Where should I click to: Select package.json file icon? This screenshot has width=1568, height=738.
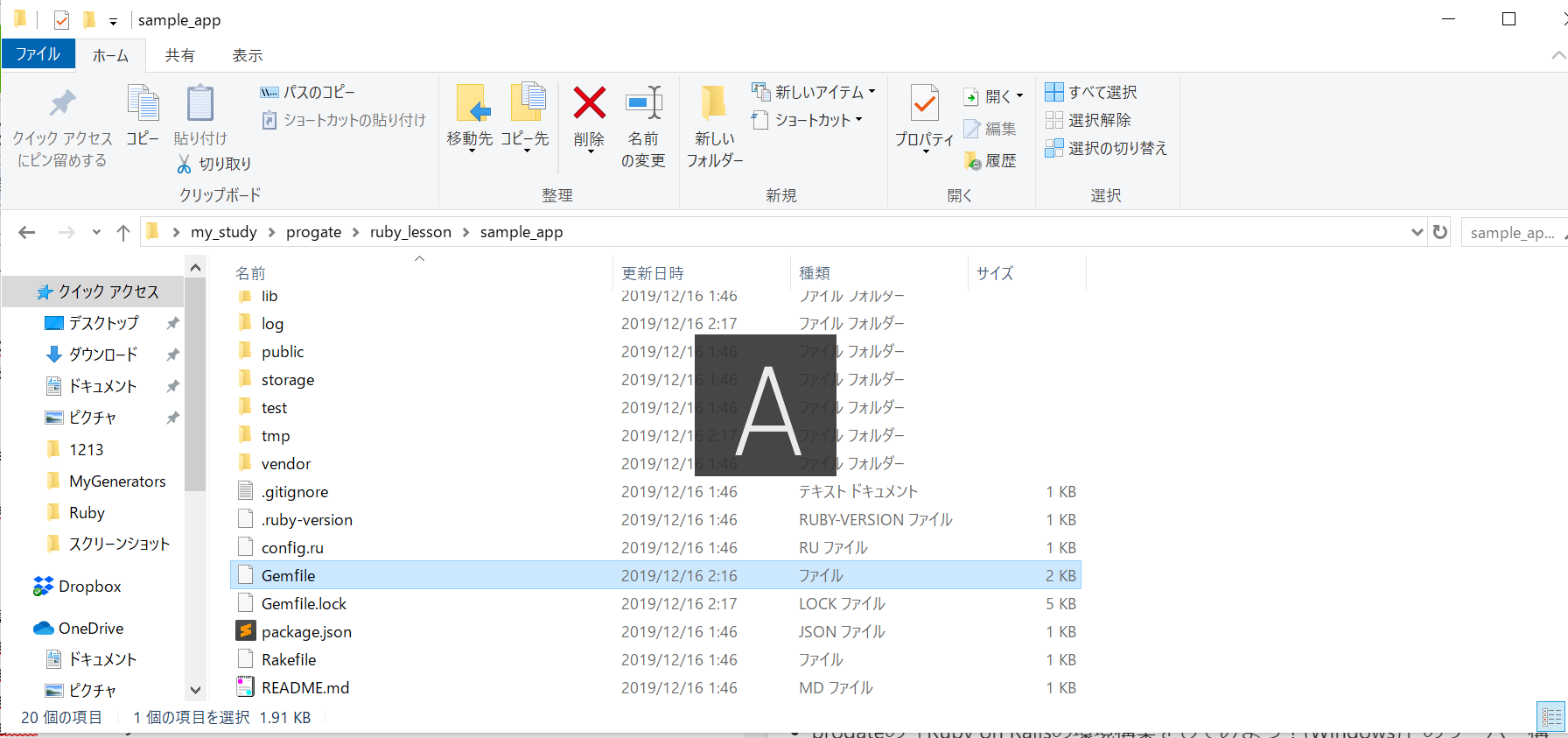click(x=246, y=631)
